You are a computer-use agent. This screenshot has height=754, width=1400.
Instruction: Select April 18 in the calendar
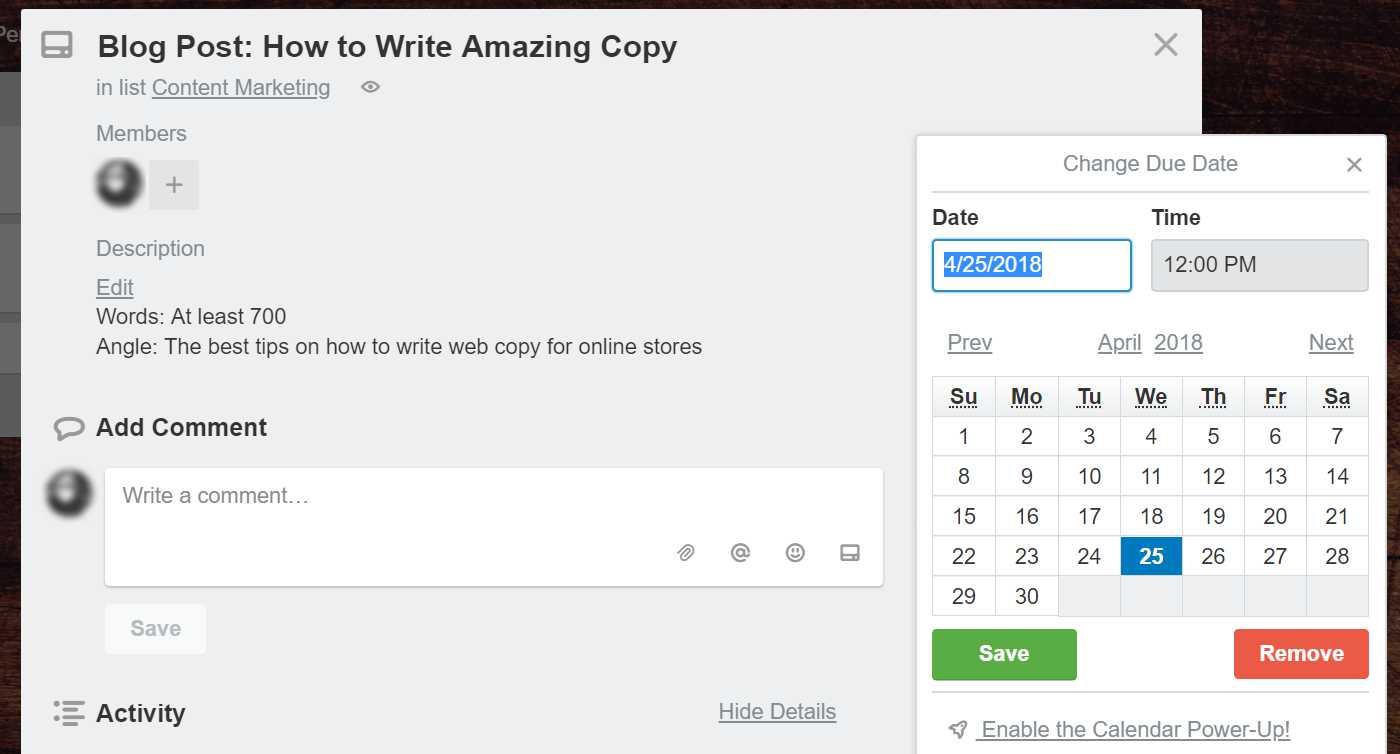coord(1151,517)
